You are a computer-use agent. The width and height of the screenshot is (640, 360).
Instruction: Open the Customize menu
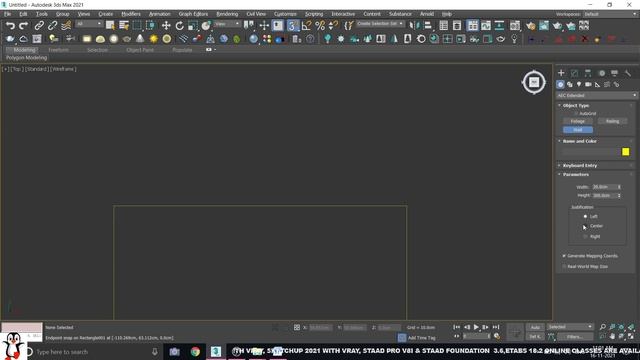[285, 14]
